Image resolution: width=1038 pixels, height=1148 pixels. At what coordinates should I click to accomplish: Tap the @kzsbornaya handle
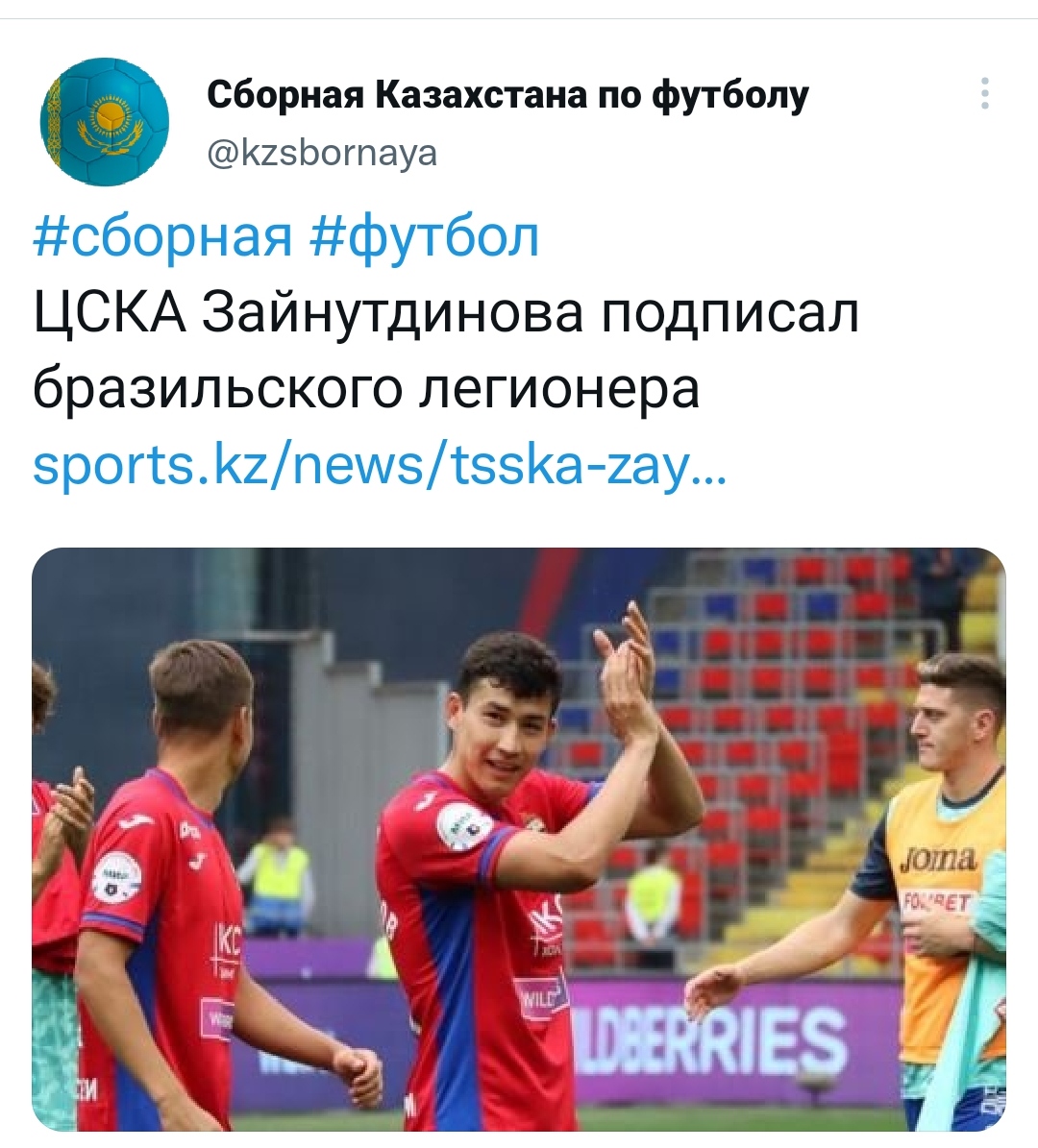tap(322, 154)
